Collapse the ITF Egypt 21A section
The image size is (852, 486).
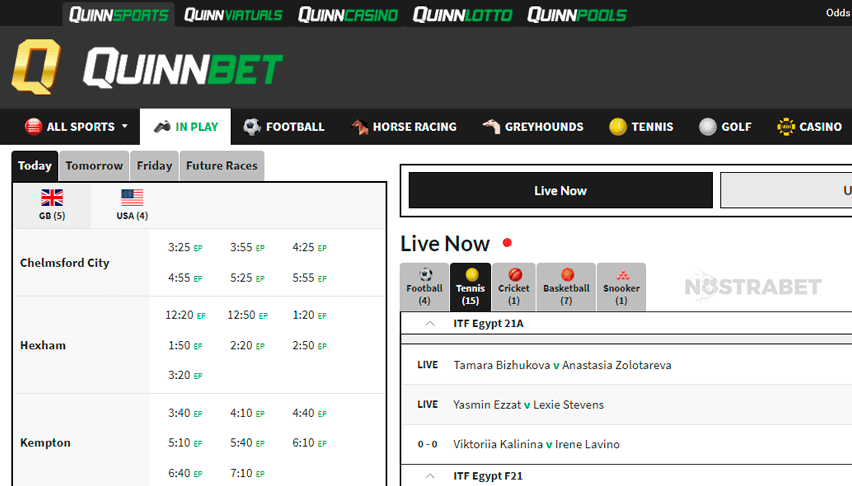(430, 323)
